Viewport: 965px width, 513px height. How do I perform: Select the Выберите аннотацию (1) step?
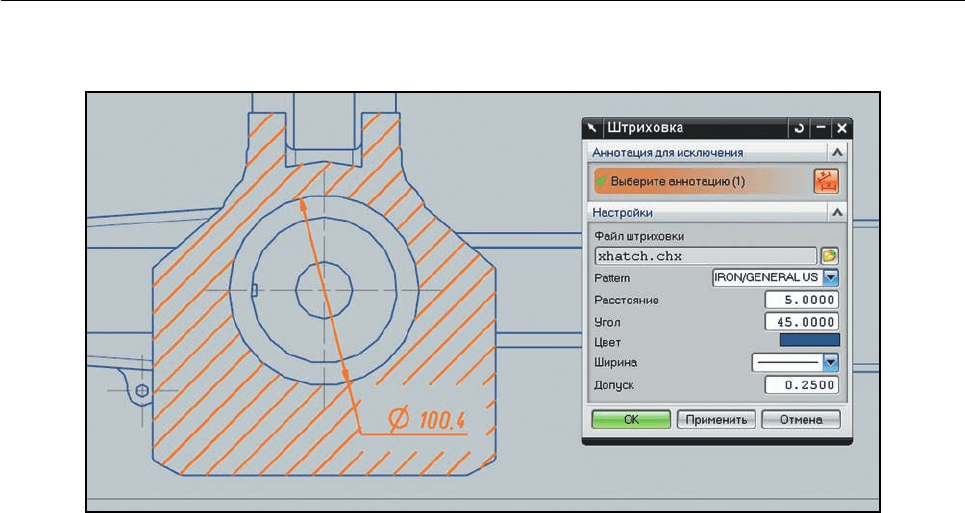point(702,181)
